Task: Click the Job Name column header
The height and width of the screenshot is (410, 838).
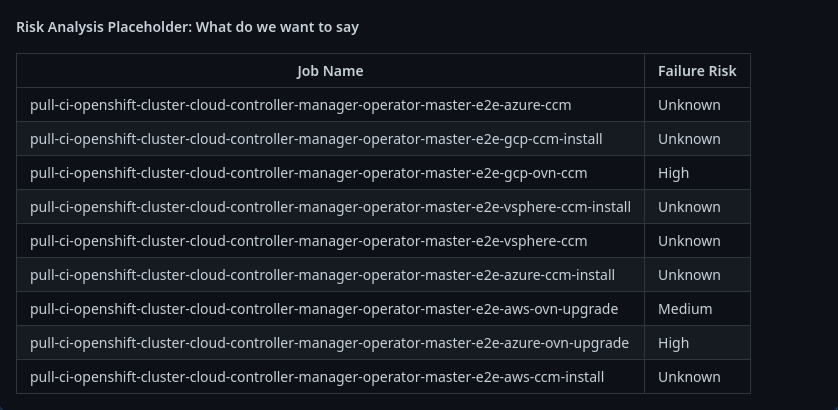Action: click(x=330, y=71)
